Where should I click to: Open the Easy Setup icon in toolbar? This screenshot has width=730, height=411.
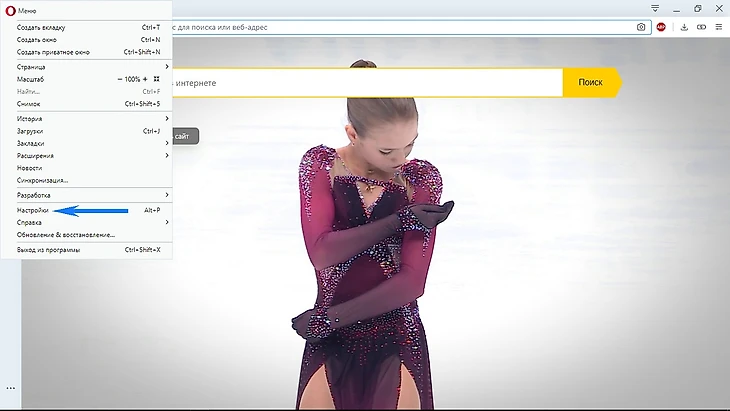(719, 27)
